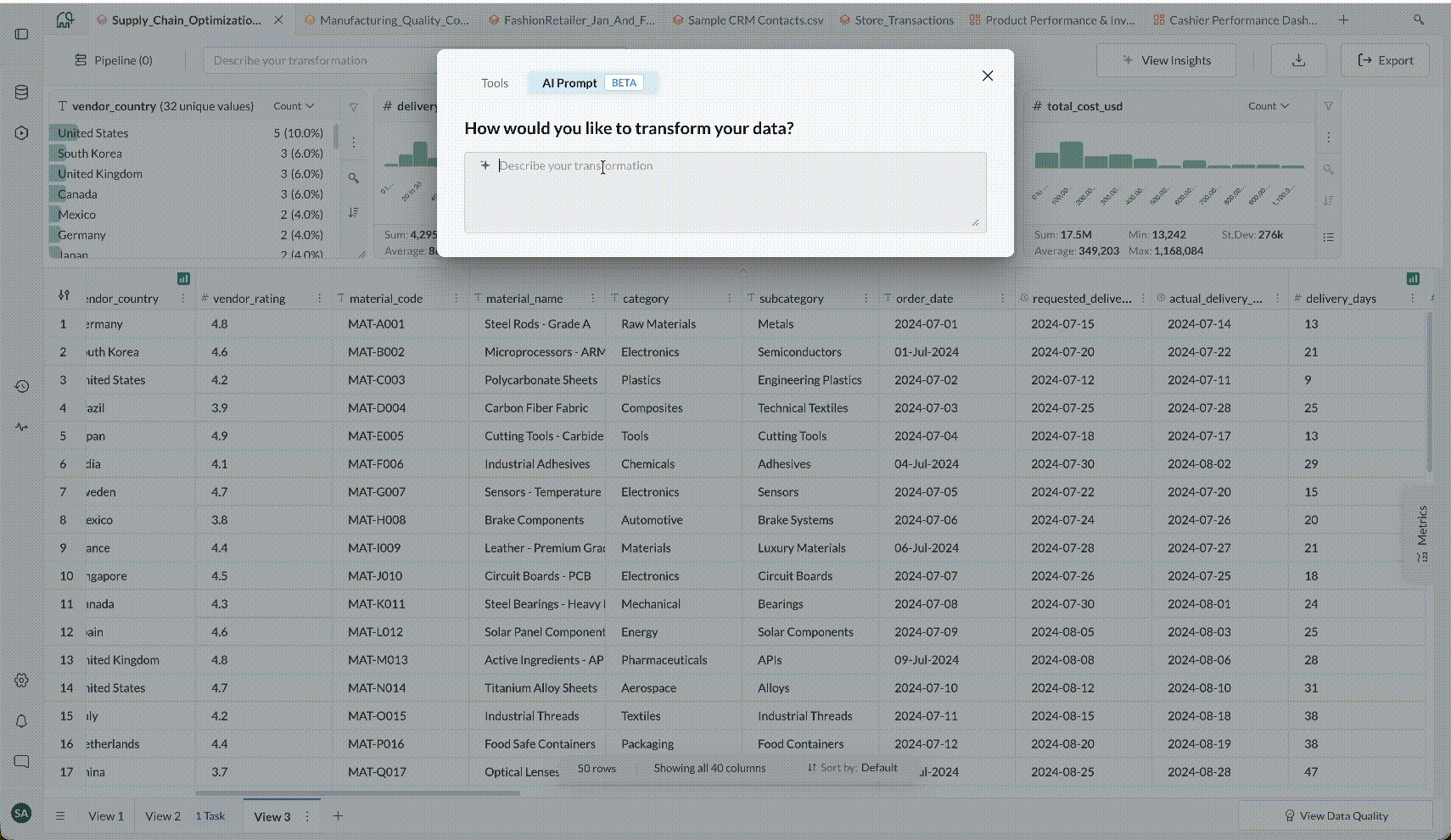Open the history icon in left sidebar

tap(22, 386)
